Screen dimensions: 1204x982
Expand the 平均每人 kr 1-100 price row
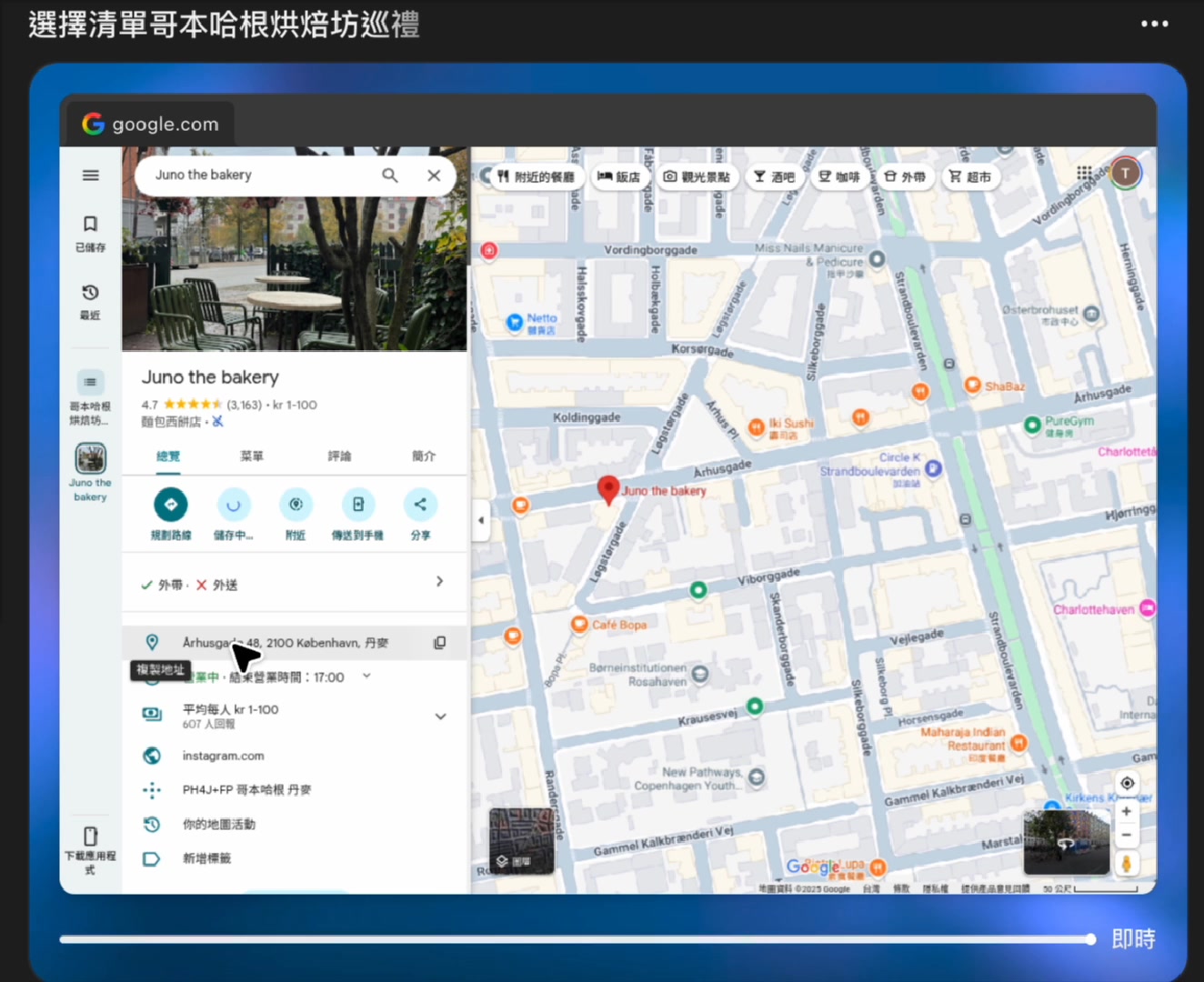pos(295,716)
